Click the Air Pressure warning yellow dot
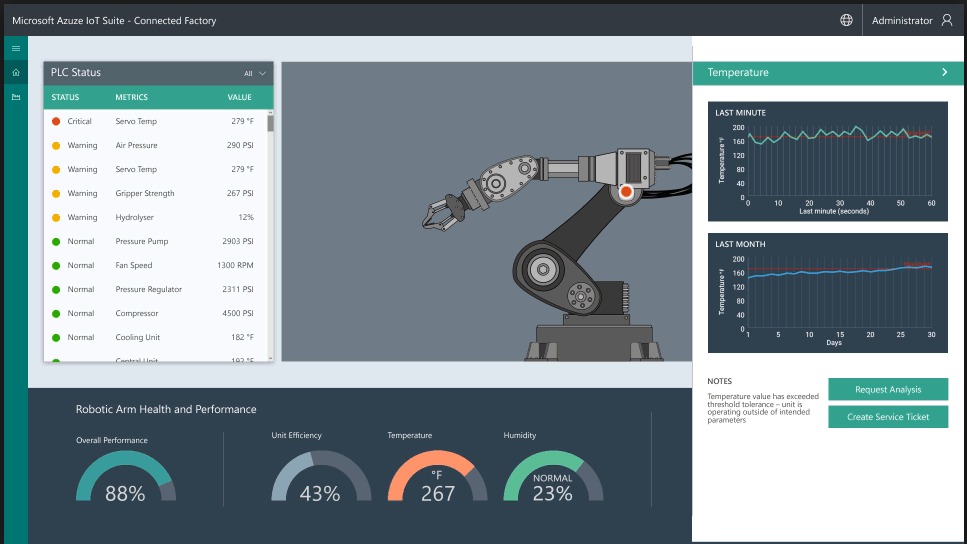 coord(56,146)
